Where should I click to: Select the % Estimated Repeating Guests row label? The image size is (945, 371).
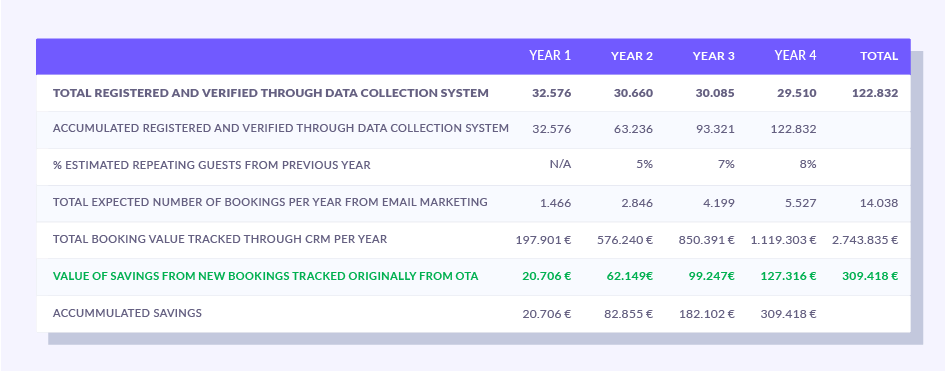coord(212,165)
